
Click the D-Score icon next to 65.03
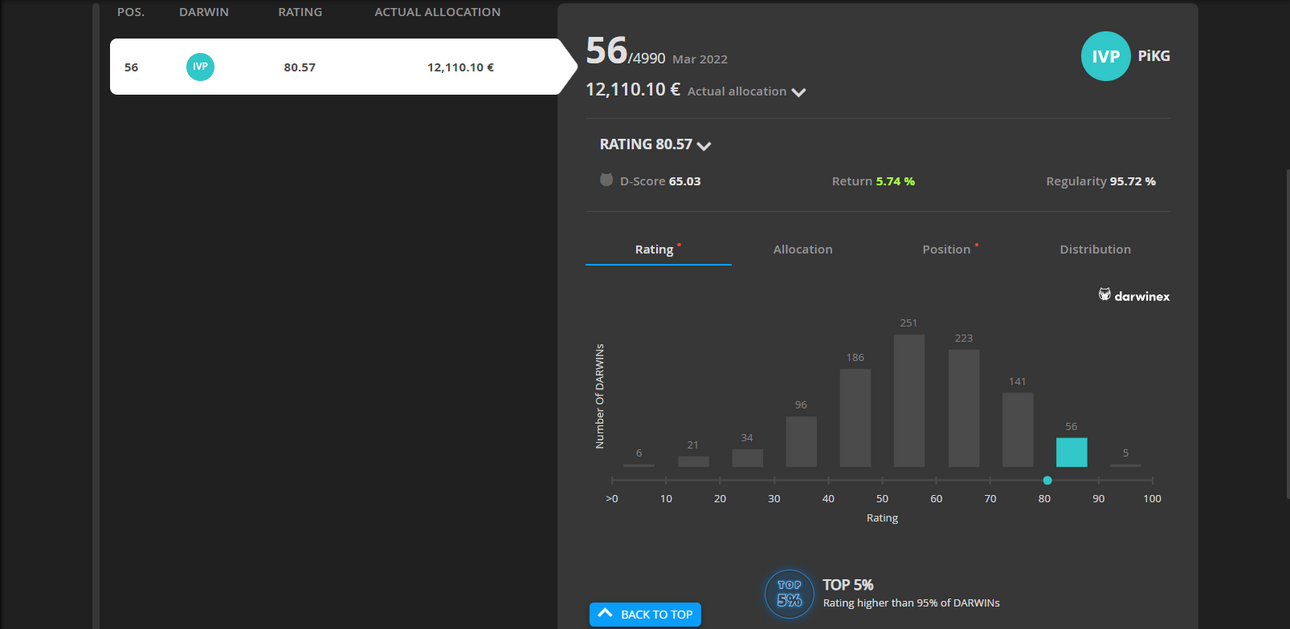[606, 180]
